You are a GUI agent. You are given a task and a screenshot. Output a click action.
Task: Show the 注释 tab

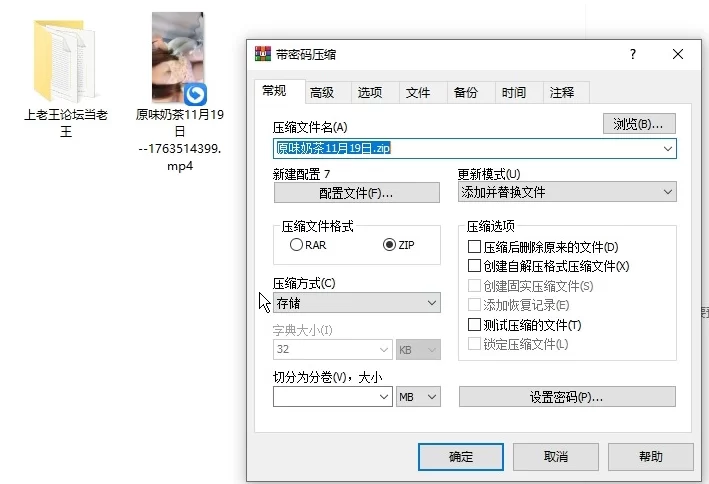pos(567,93)
